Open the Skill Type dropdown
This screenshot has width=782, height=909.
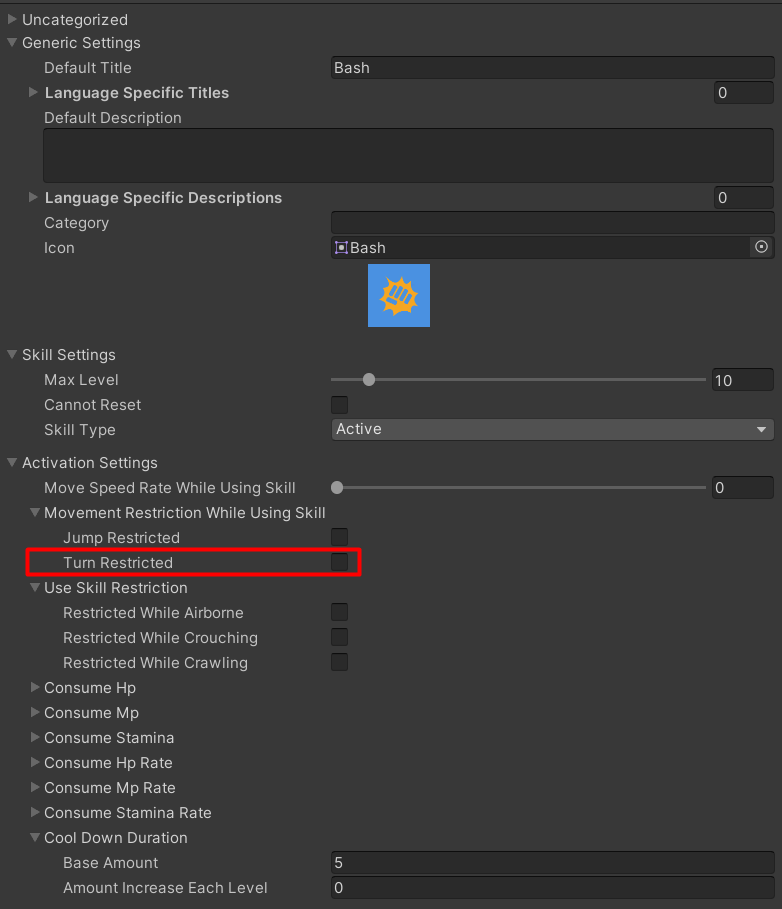point(552,429)
